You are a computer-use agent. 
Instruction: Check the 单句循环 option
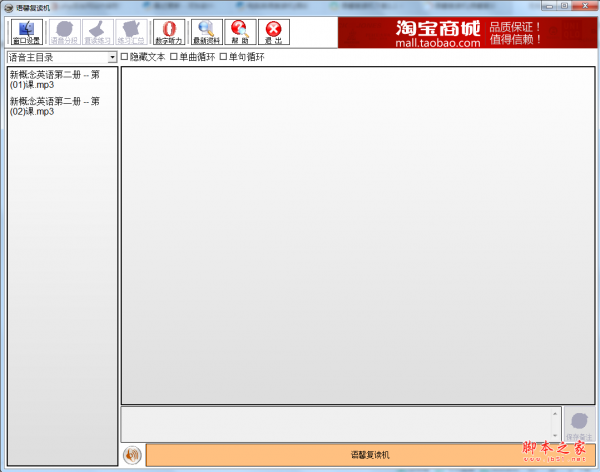coord(223,57)
